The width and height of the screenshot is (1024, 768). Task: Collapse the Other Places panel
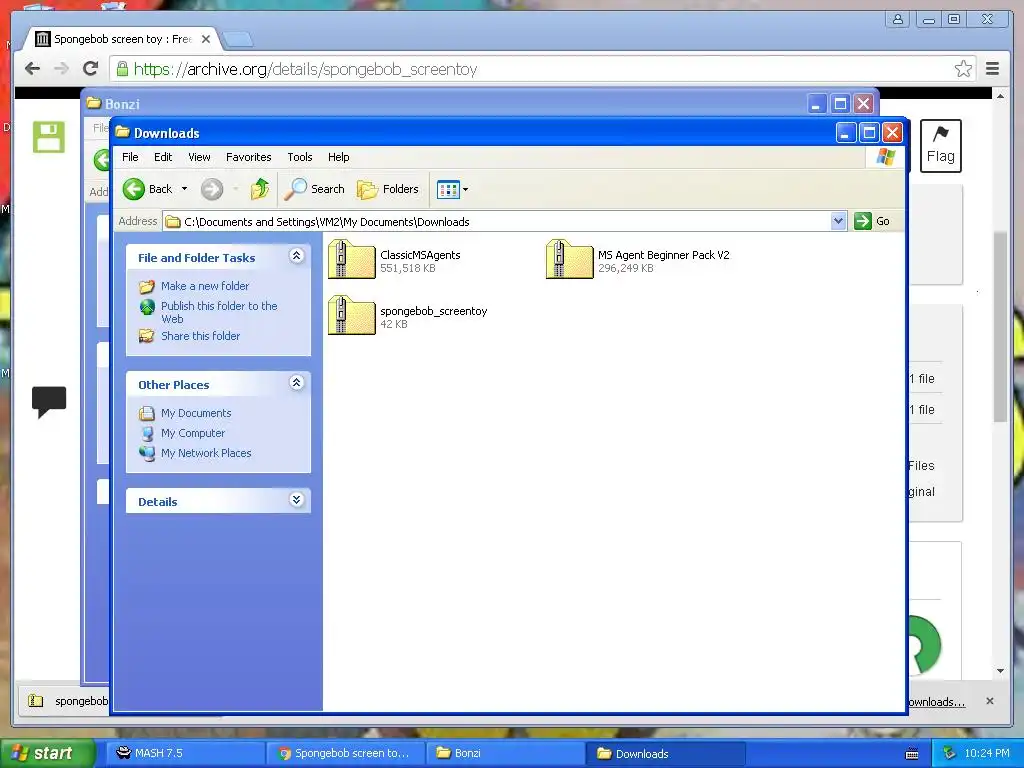296,383
